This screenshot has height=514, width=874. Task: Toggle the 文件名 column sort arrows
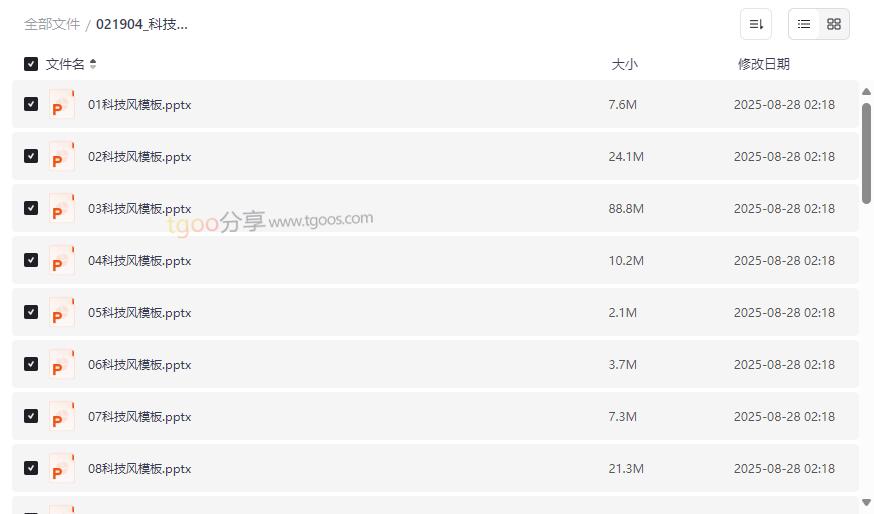(93, 64)
